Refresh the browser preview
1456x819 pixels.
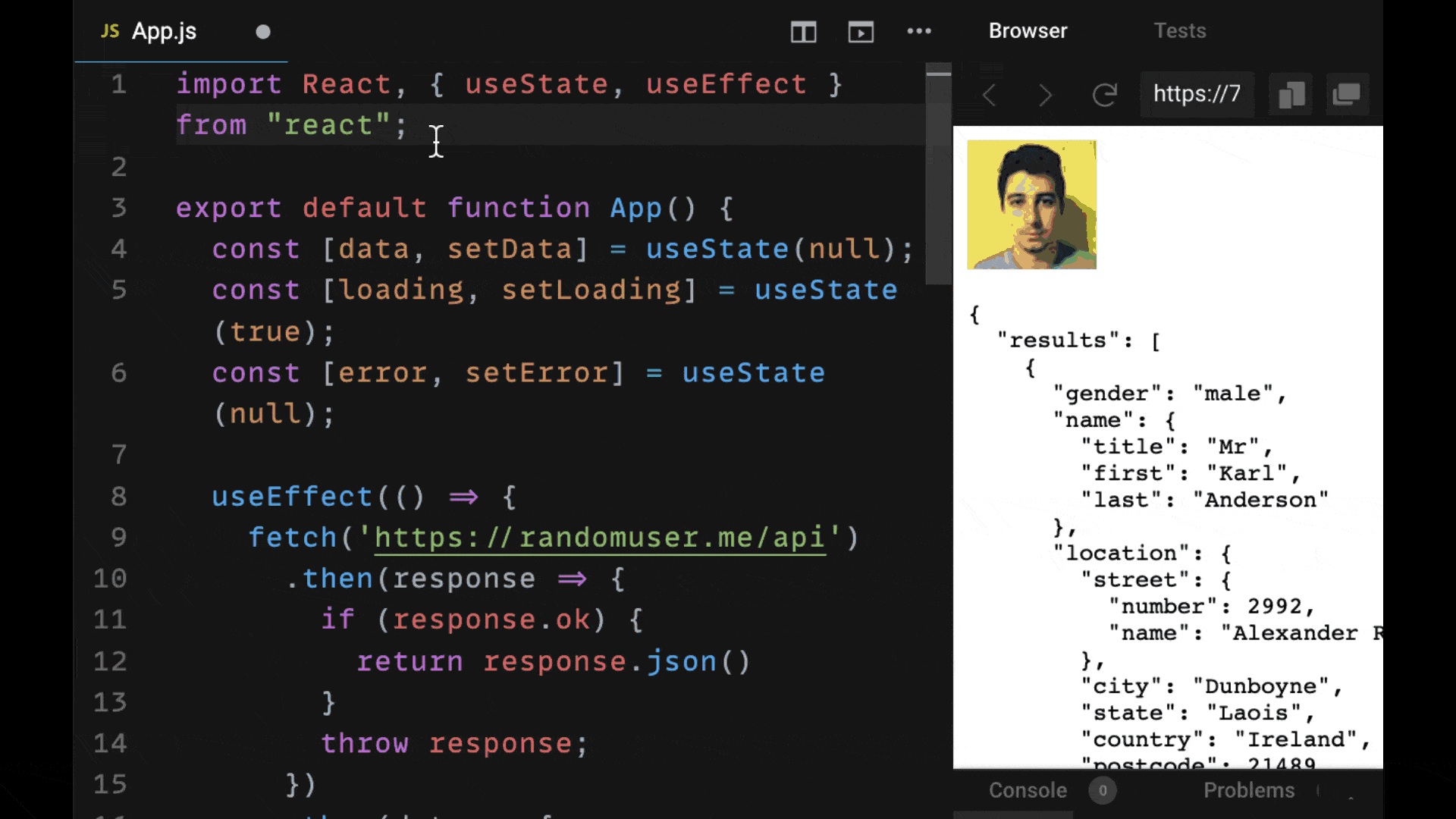[x=1105, y=94]
